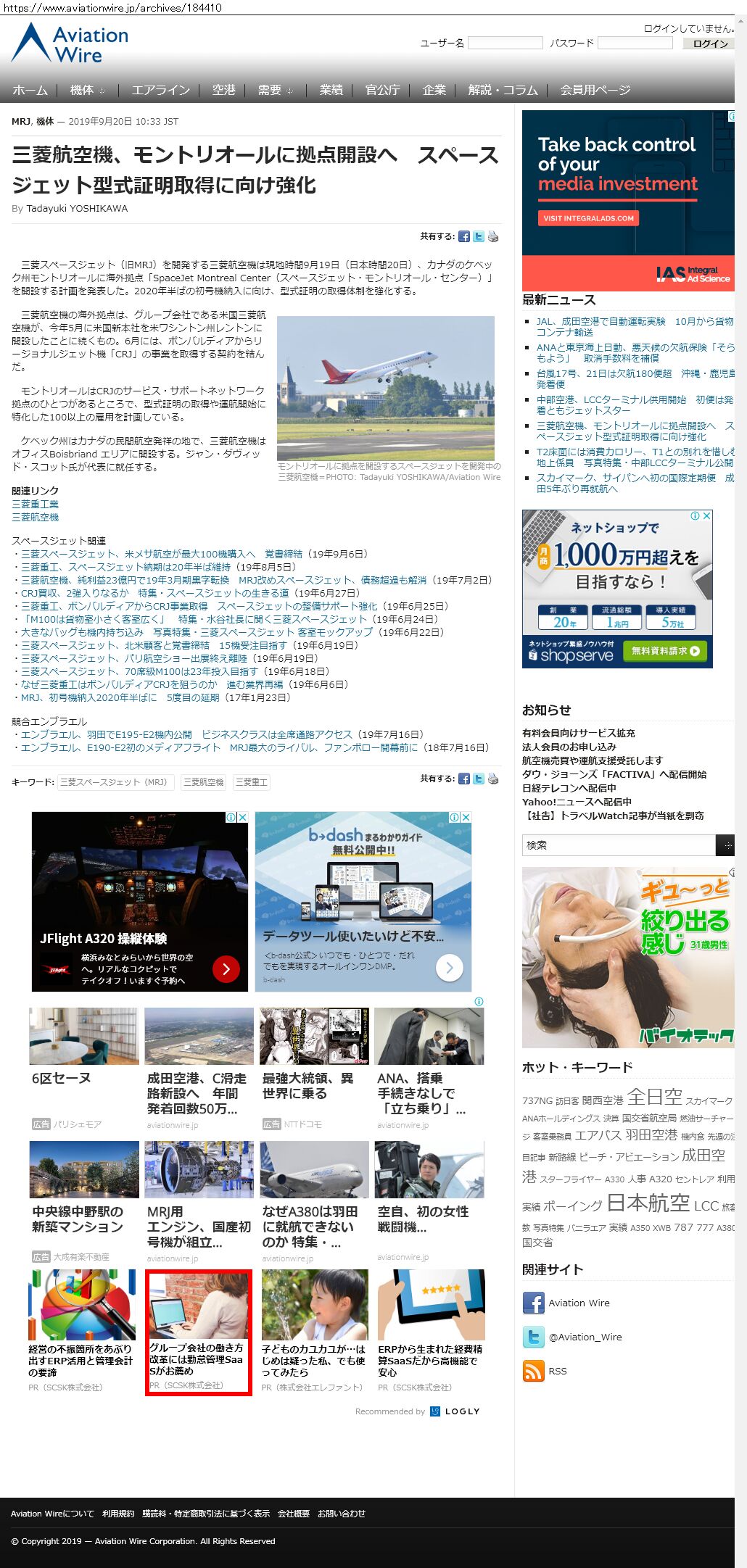Open the @Aviation_Wire Twitter icon
The image size is (747, 1568).
[534, 1337]
